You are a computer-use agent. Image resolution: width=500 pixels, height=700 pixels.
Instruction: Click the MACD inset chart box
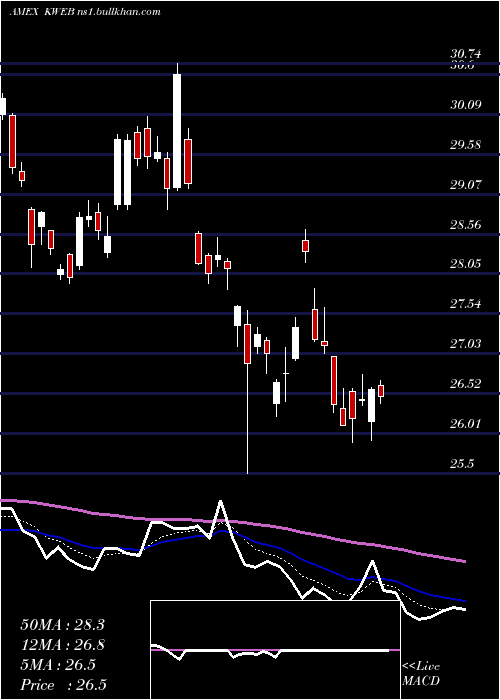pos(275,650)
